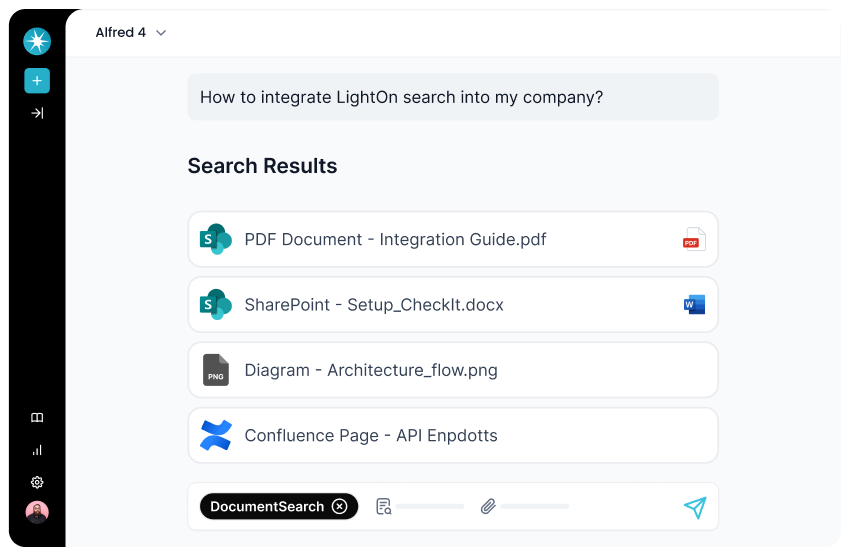The image size is (850, 556).
Task: Click the LightOn star logo
Action: click(x=37, y=41)
